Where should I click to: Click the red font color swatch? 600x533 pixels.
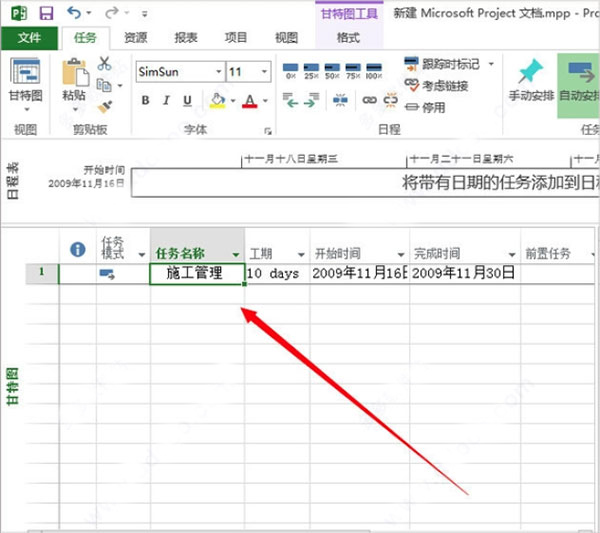(x=249, y=101)
